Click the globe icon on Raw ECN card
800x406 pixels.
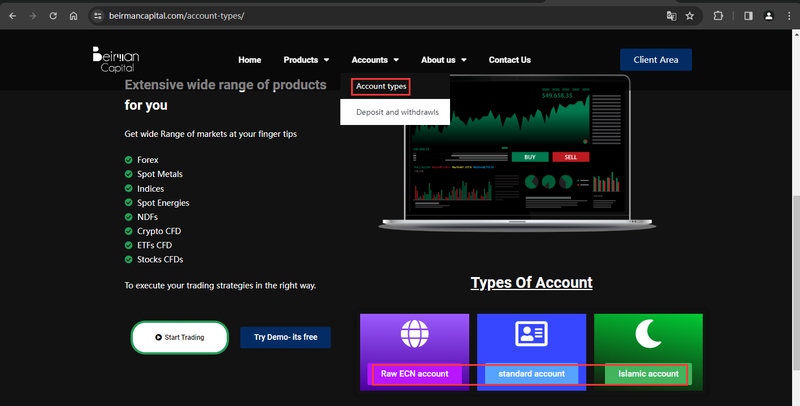[x=414, y=334]
